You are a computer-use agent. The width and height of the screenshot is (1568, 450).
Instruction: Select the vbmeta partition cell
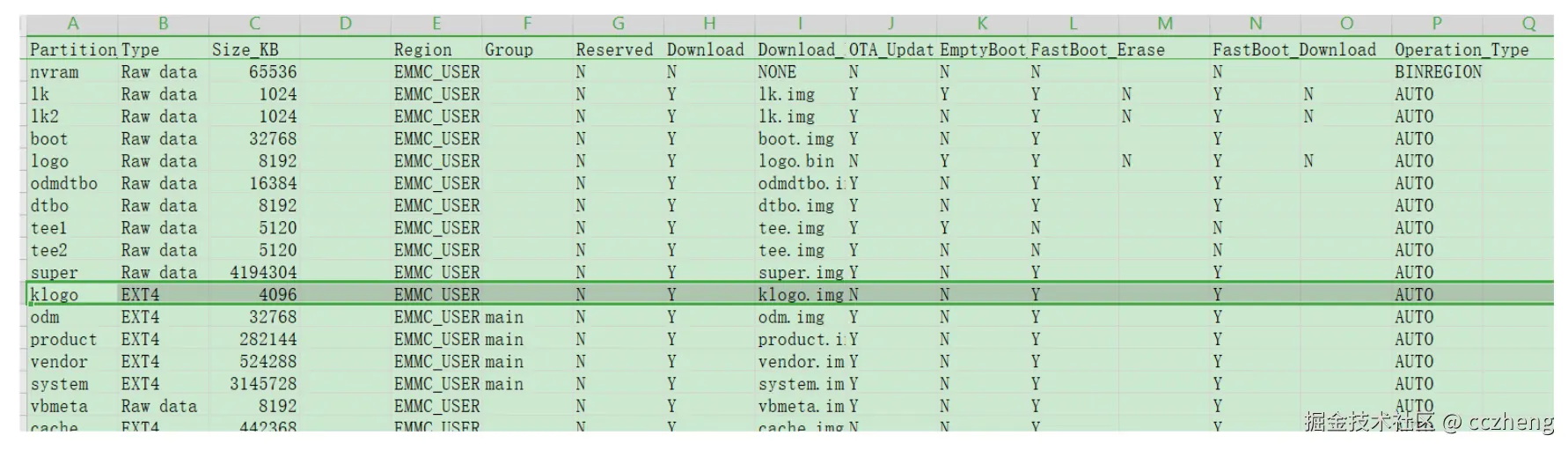[72, 406]
